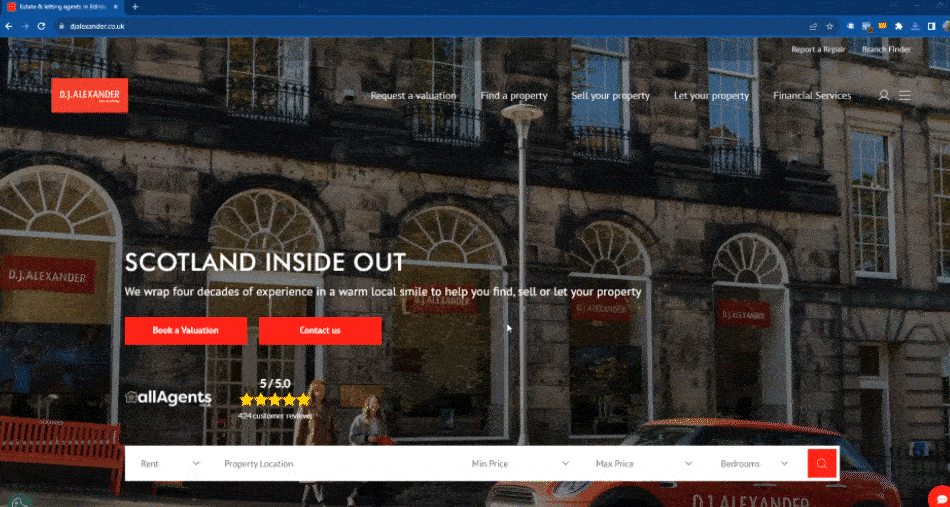The height and width of the screenshot is (507, 950).
Task: Click the user account icon
Action: point(884,96)
